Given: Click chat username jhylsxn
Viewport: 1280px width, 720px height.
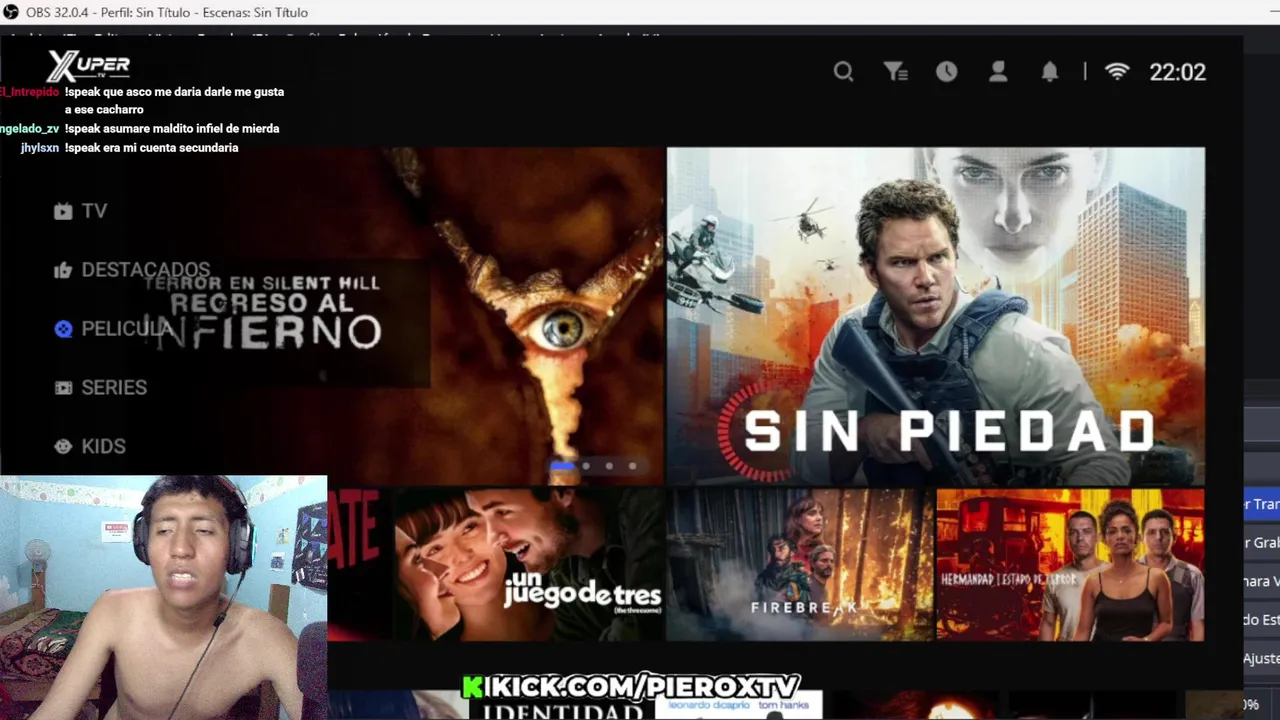Looking at the screenshot, I should (40, 148).
